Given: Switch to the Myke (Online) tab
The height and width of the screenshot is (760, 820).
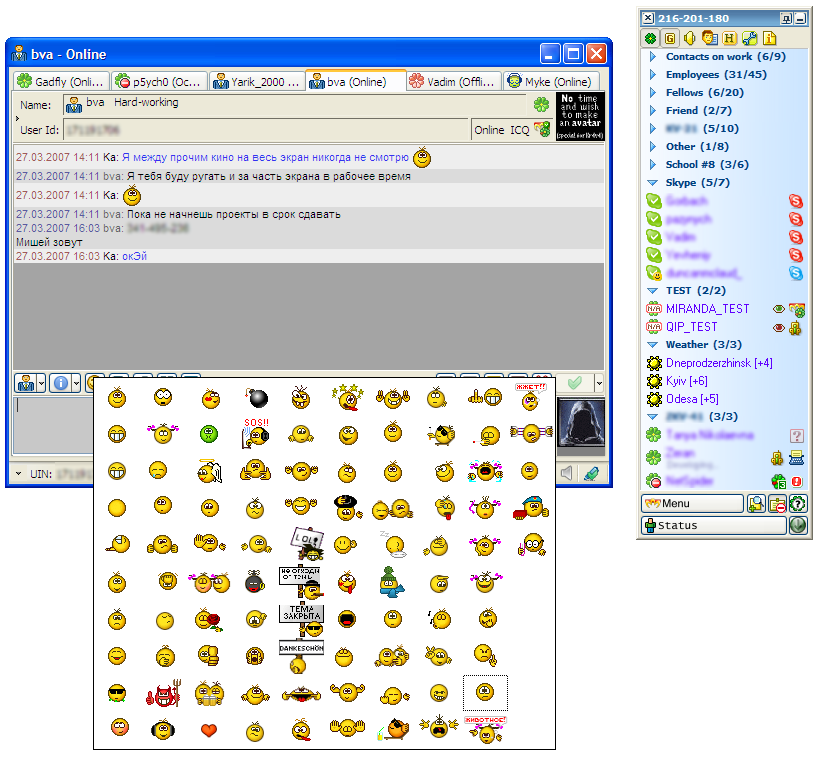Looking at the screenshot, I should (550, 82).
